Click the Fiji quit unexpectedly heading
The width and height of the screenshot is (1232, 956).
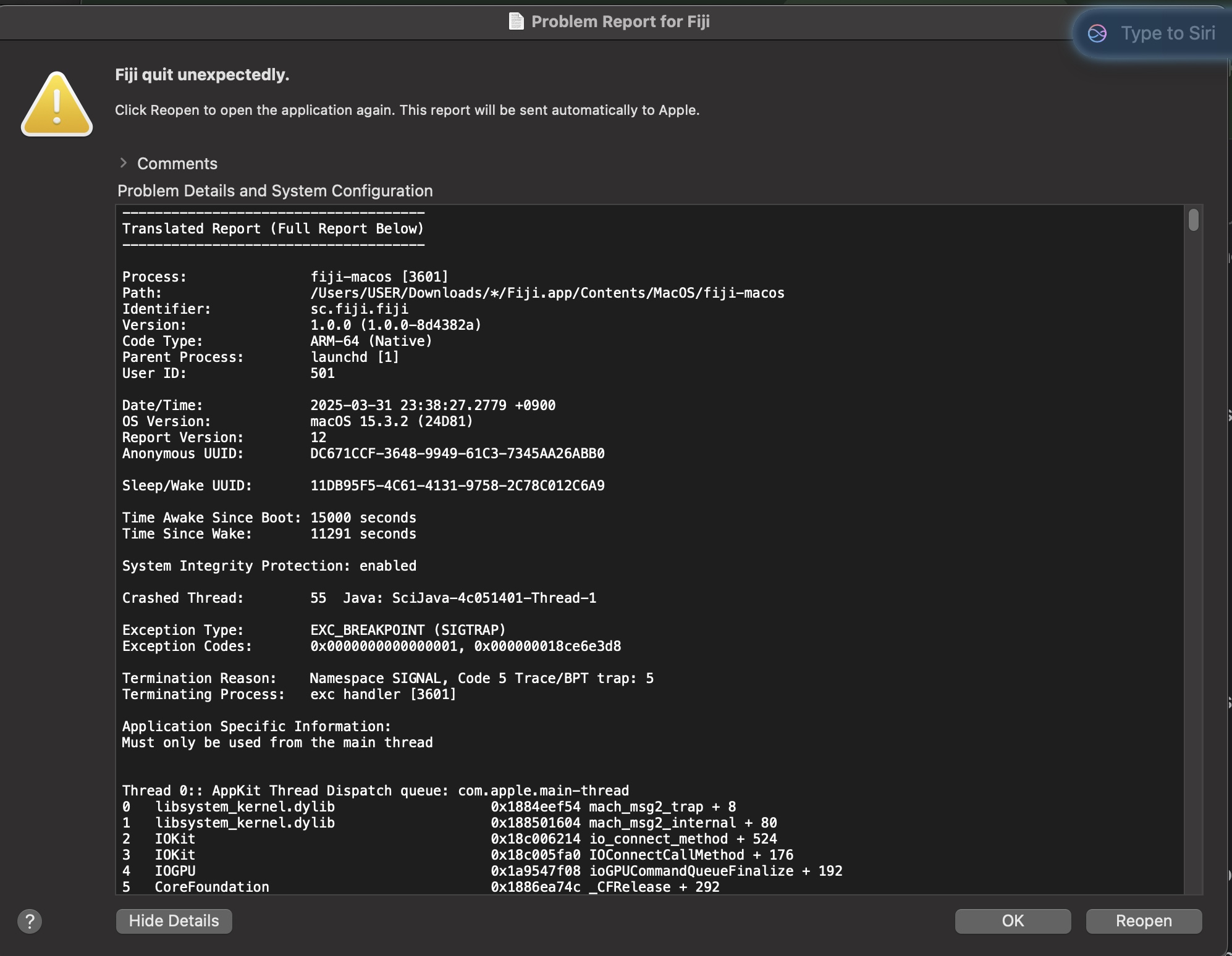point(202,74)
